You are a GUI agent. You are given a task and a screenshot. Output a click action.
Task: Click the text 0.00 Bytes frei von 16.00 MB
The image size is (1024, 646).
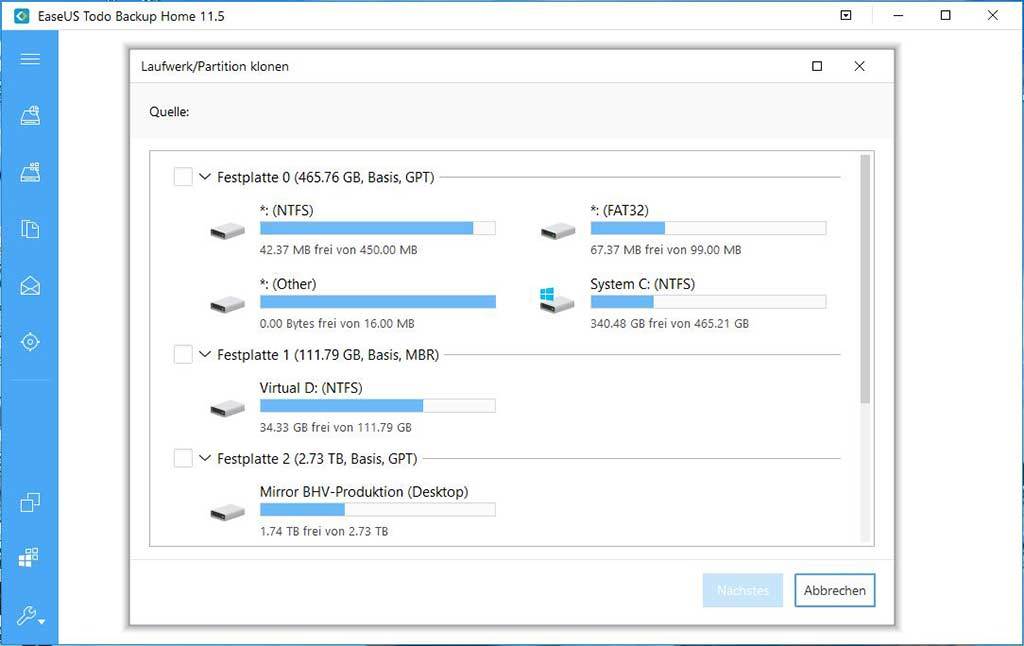(337, 323)
